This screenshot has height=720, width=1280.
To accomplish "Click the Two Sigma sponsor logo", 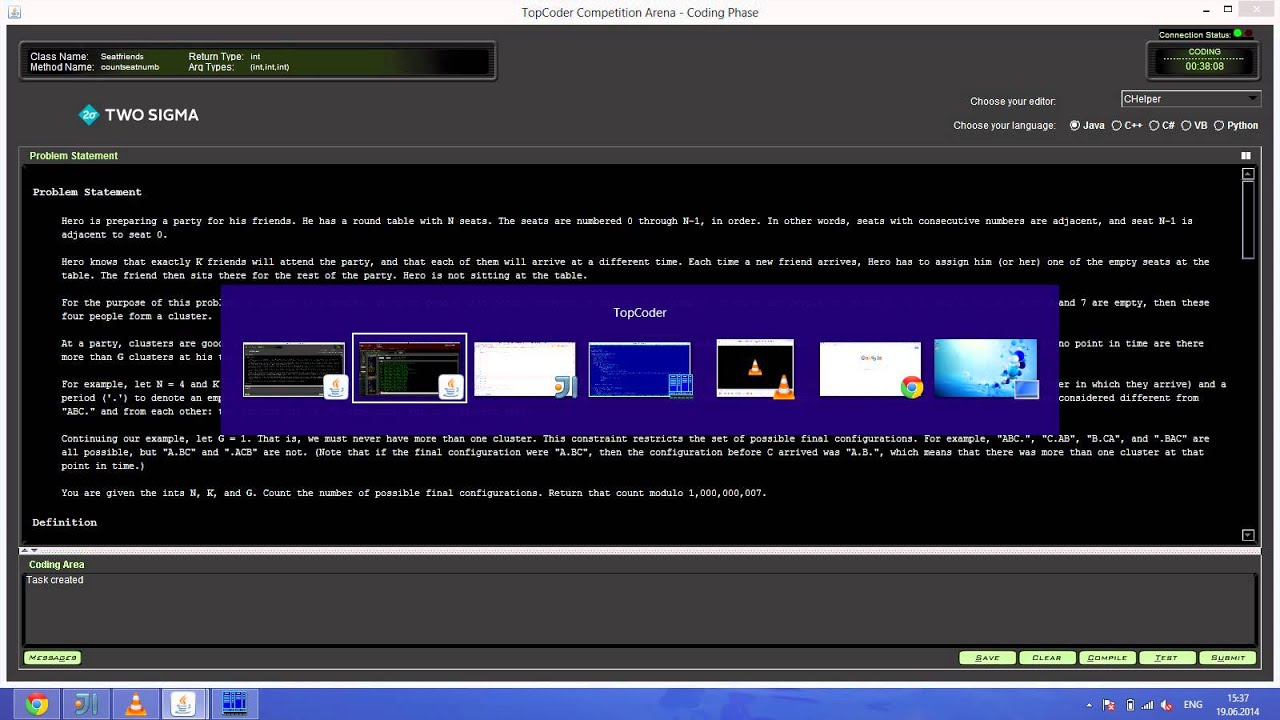I will click(138, 115).
